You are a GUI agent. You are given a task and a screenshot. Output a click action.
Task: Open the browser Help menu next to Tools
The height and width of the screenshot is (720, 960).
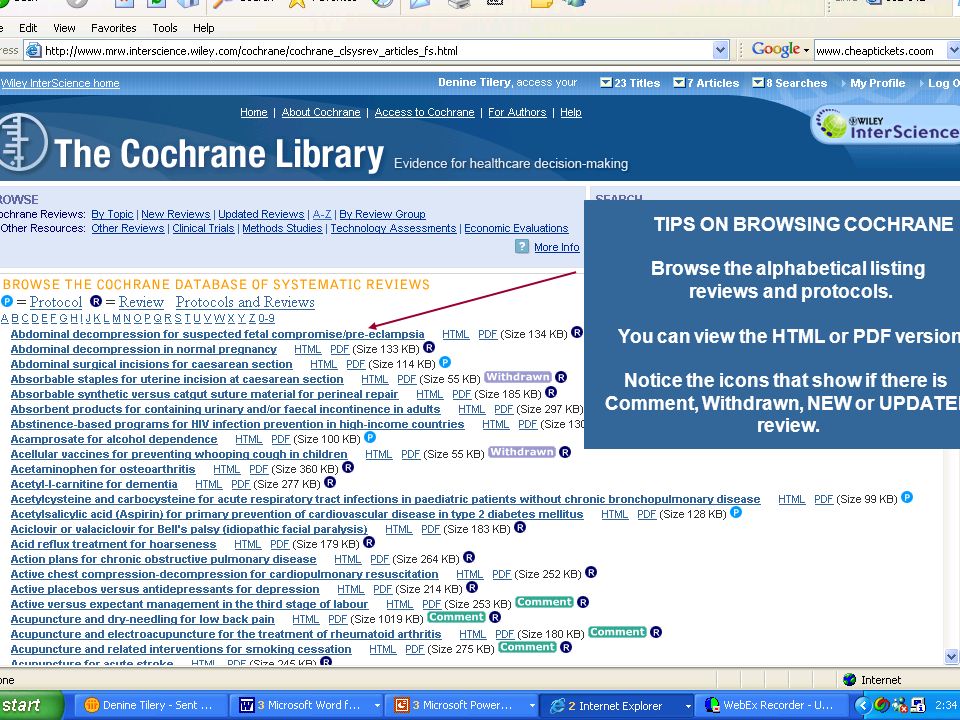(x=204, y=28)
